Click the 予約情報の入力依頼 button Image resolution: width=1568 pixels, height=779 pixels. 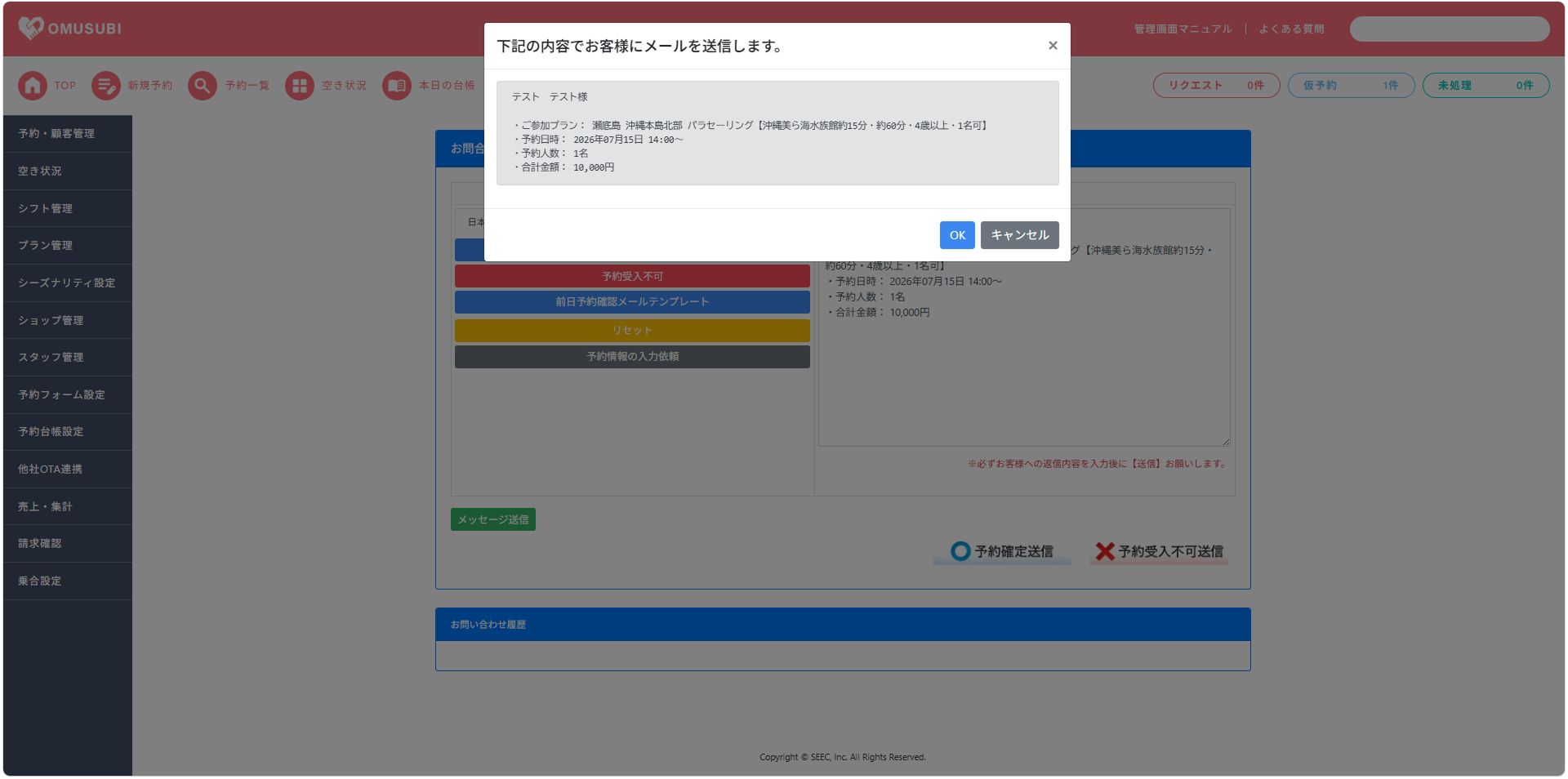click(632, 357)
